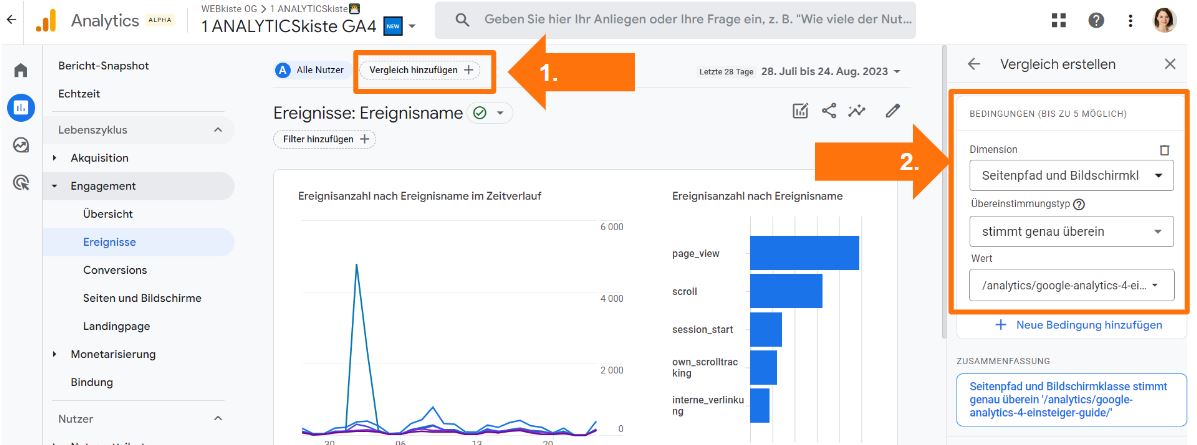Click Vergleich hinzufügen button
This screenshot has height=445, width=1197.
click(420, 70)
